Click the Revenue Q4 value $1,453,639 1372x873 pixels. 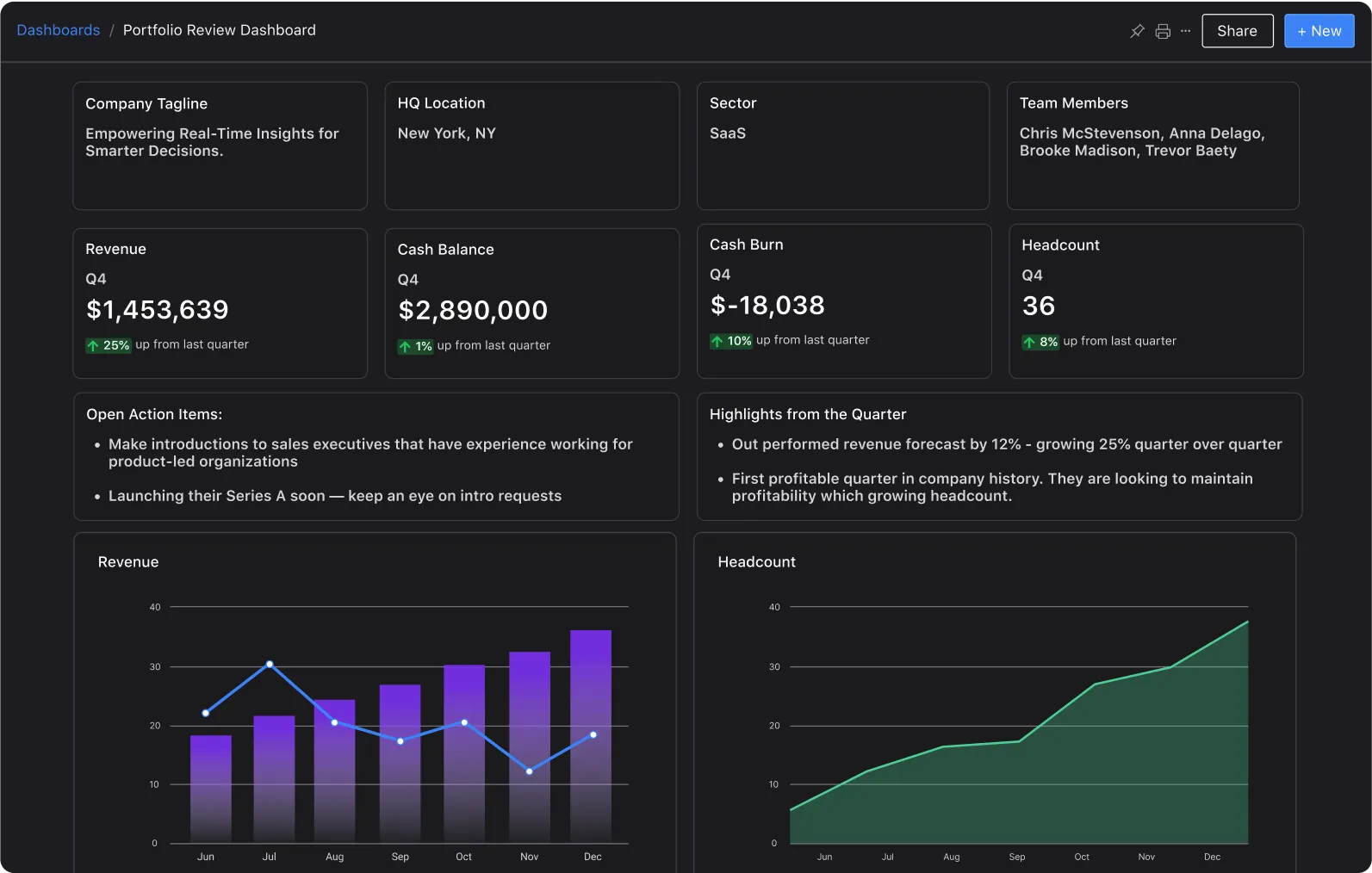pos(158,310)
